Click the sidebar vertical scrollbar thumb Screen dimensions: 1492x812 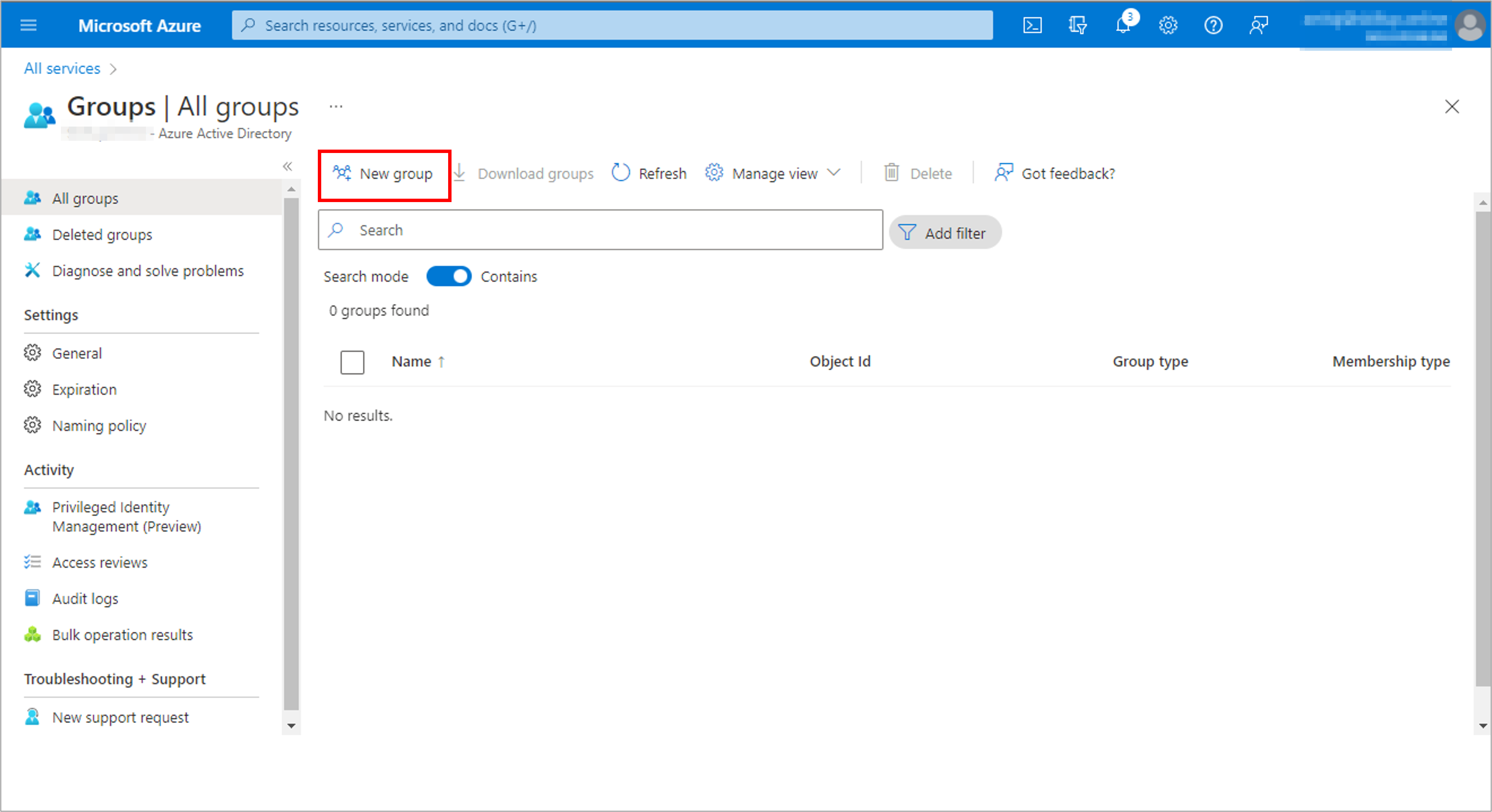pos(291,454)
